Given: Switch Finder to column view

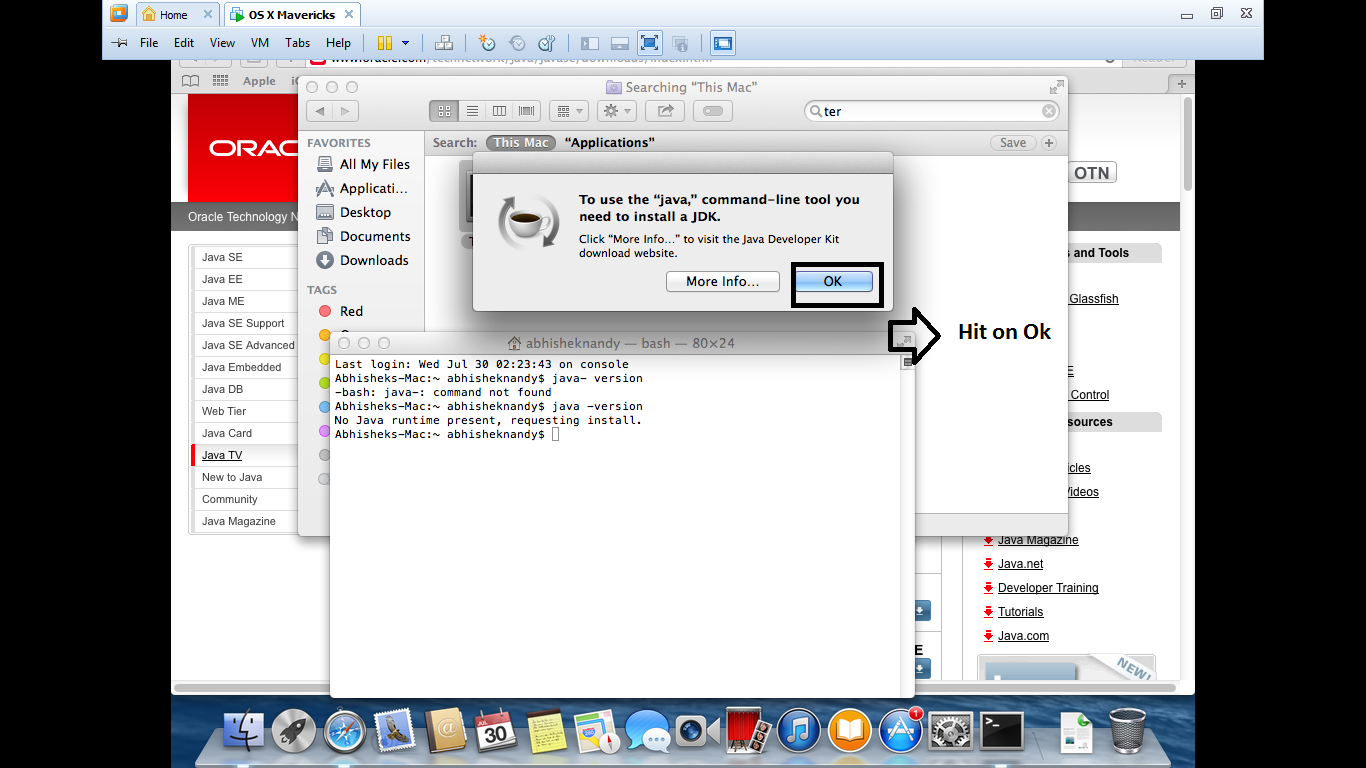Looking at the screenshot, I should (x=499, y=111).
